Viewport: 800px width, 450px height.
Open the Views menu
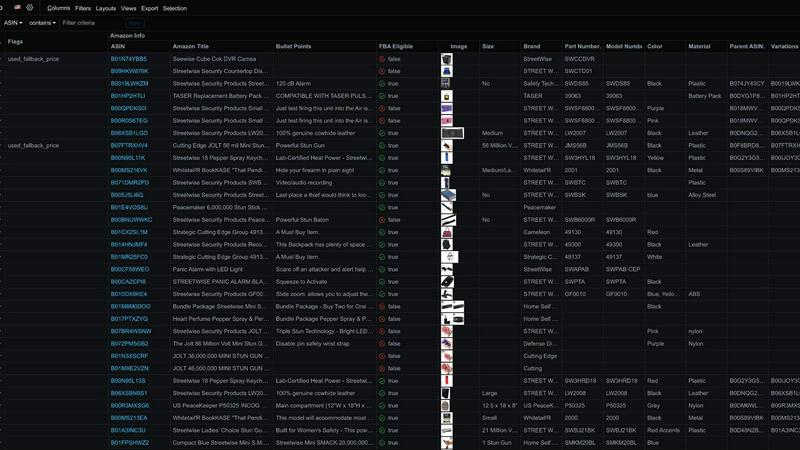[x=129, y=8]
